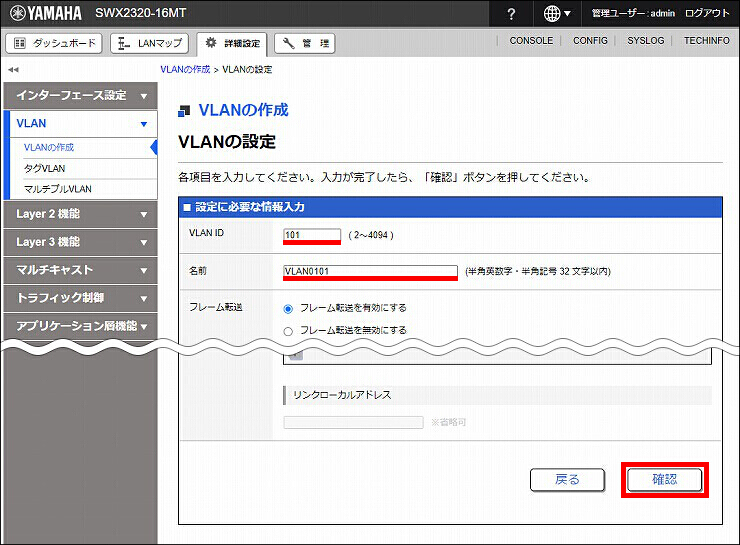Select フレーム転送を無効にする radio button

[x=288, y=332]
